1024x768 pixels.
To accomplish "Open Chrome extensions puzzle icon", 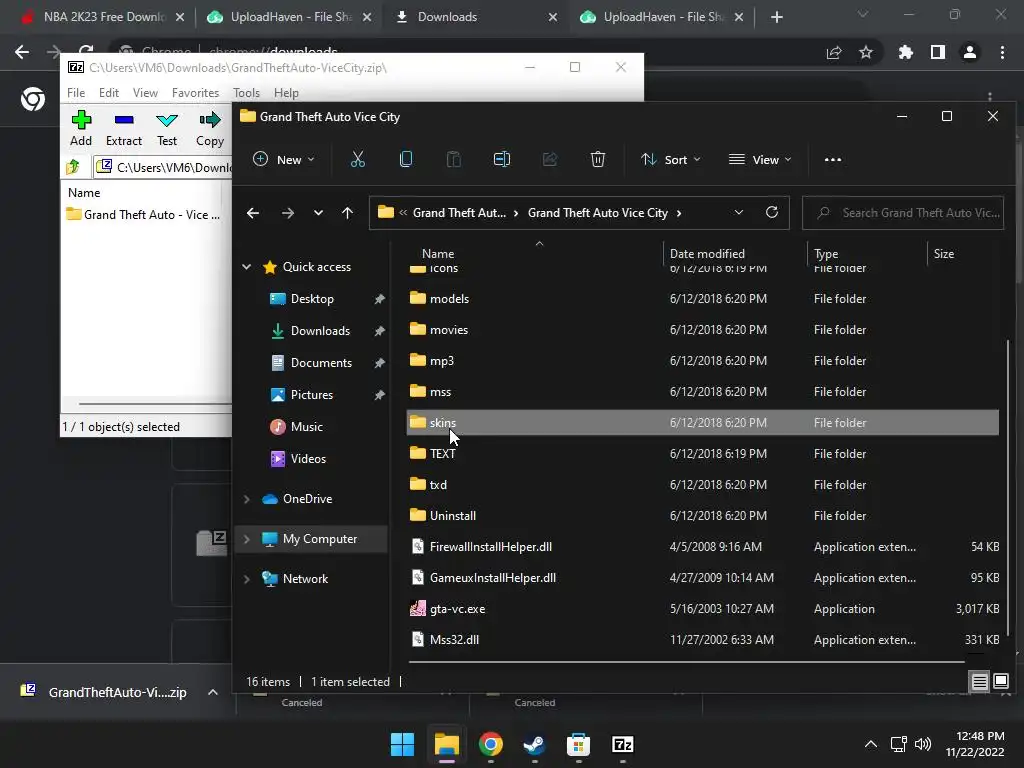I will coord(905,52).
